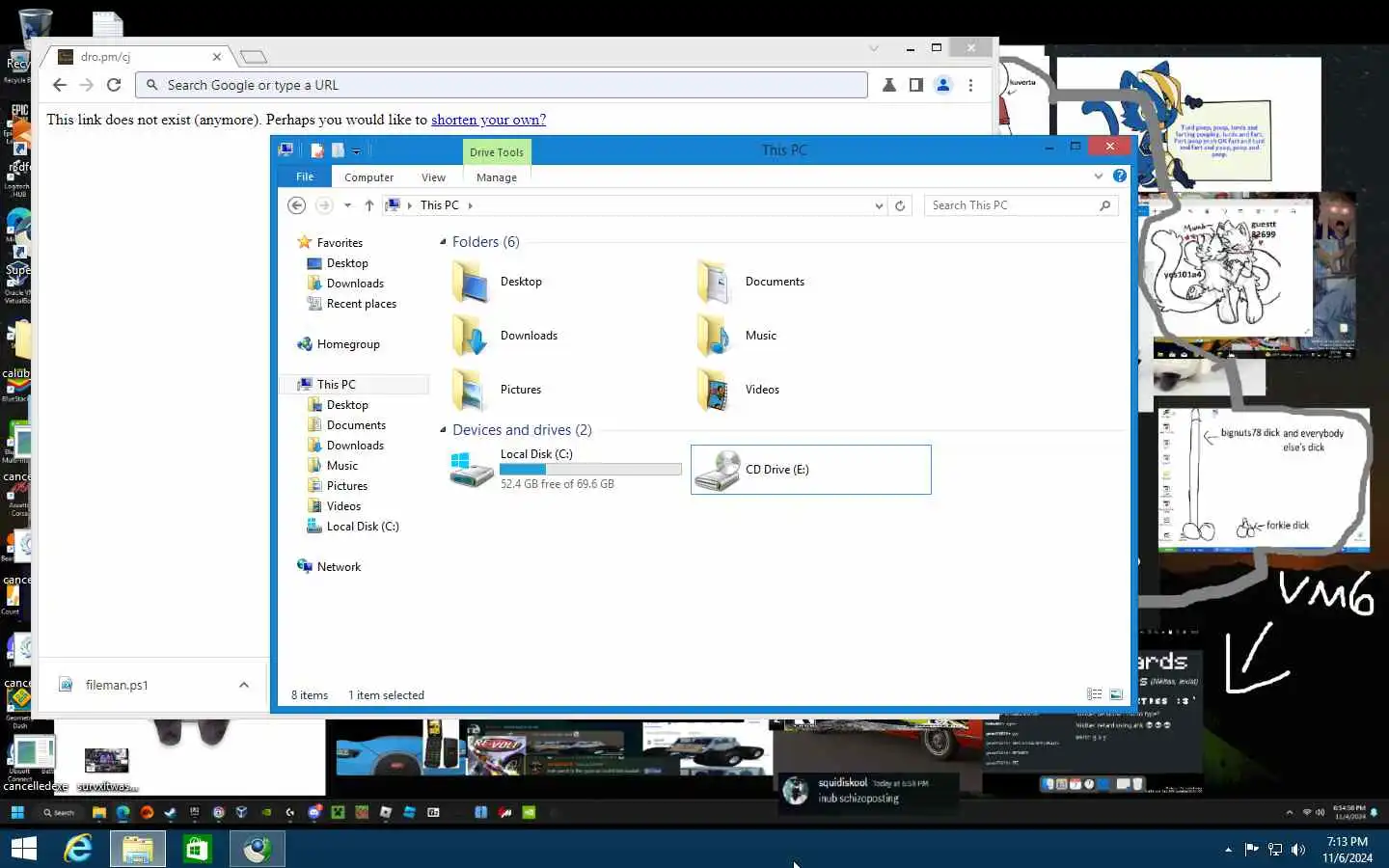1389x868 pixels.
Task: Open browser side panel icon
Action: pyautogui.click(x=916, y=85)
